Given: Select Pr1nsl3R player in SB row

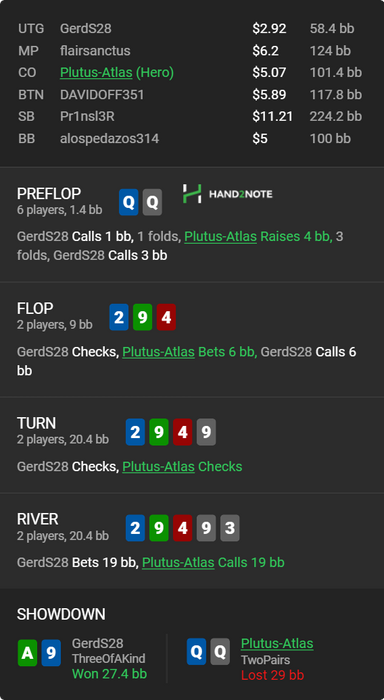Looking at the screenshot, I should (87, 117).
